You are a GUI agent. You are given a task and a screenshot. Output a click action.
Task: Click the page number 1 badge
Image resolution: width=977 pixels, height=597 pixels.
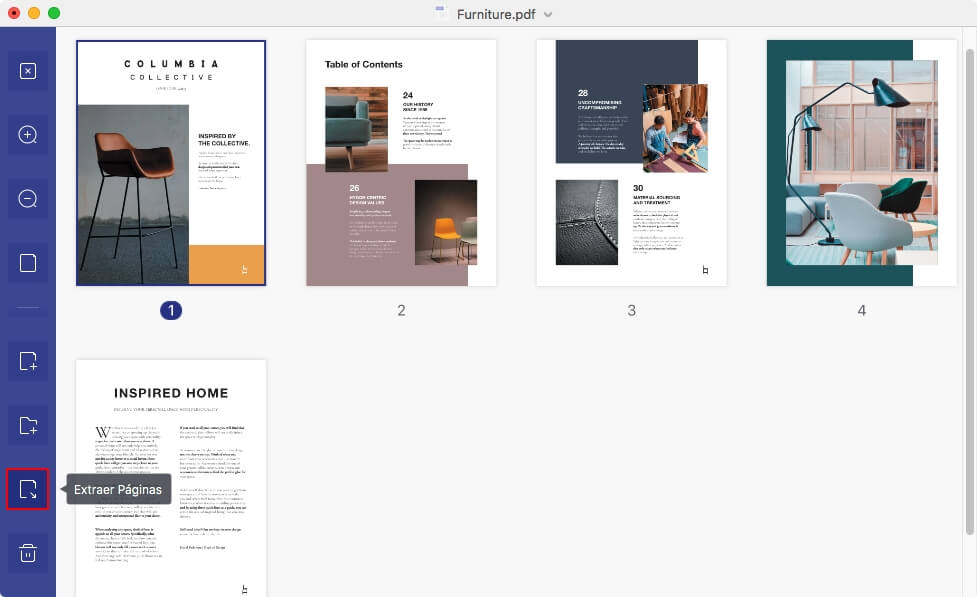[x=171, y=310]
